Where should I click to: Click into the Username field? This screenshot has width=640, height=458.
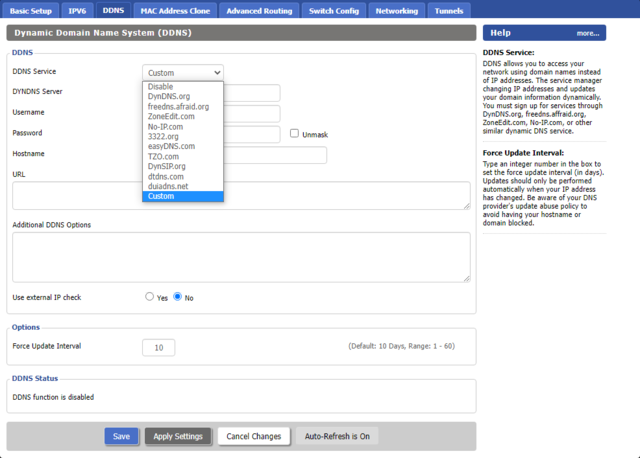(x=252, y=113)
